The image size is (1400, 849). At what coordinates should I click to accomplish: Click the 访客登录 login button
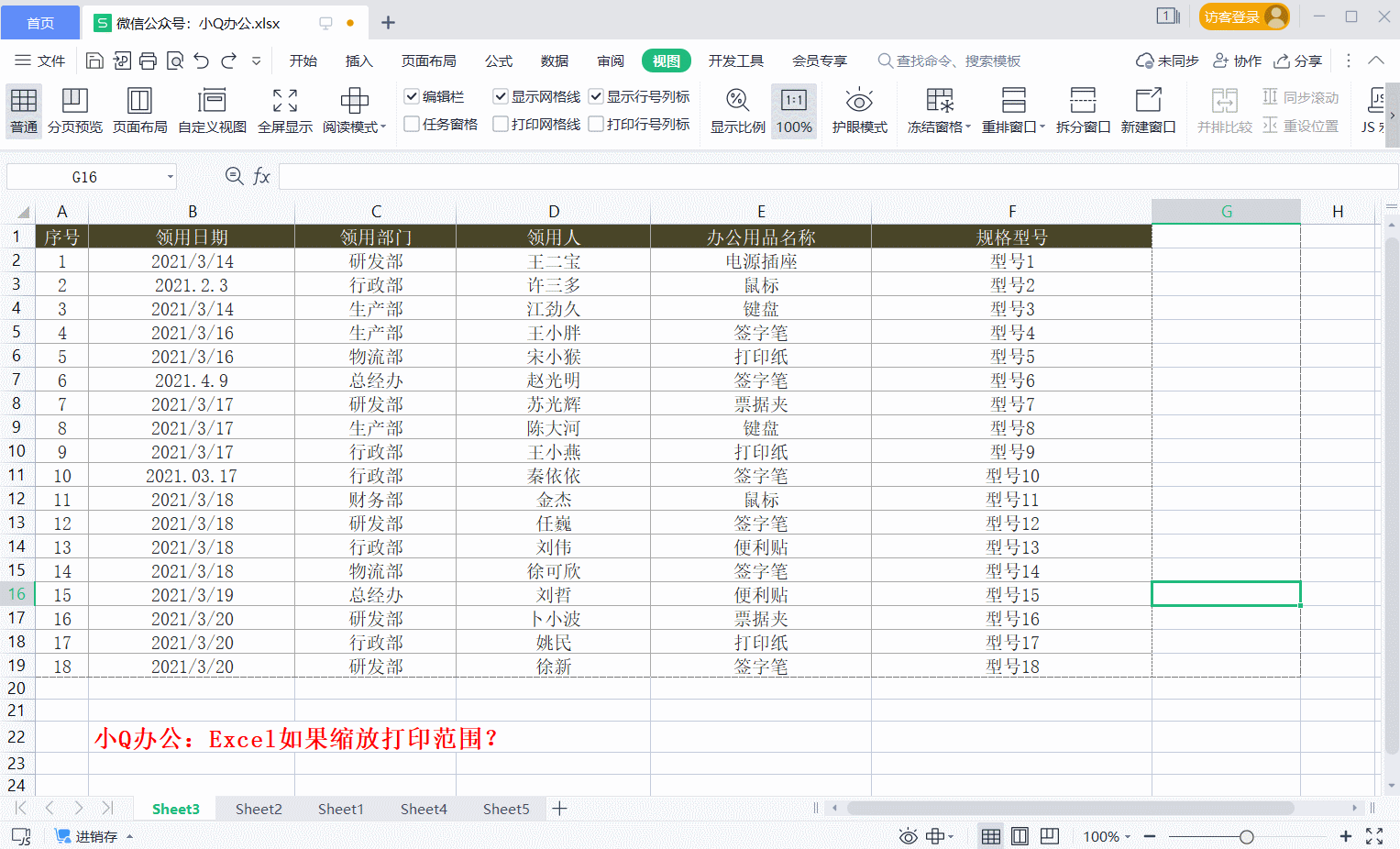(1243, 17)
